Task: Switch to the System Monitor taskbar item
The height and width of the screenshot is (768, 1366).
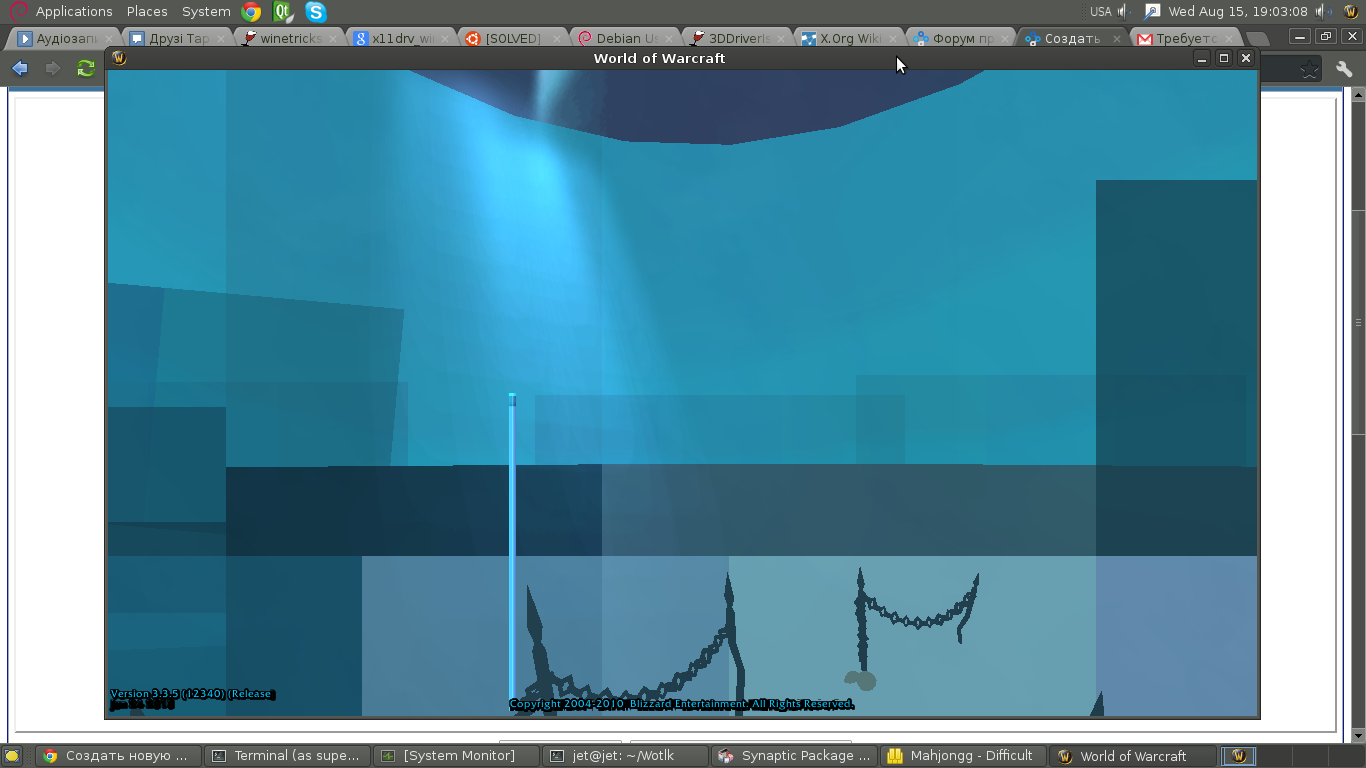Action: (456, 756)
